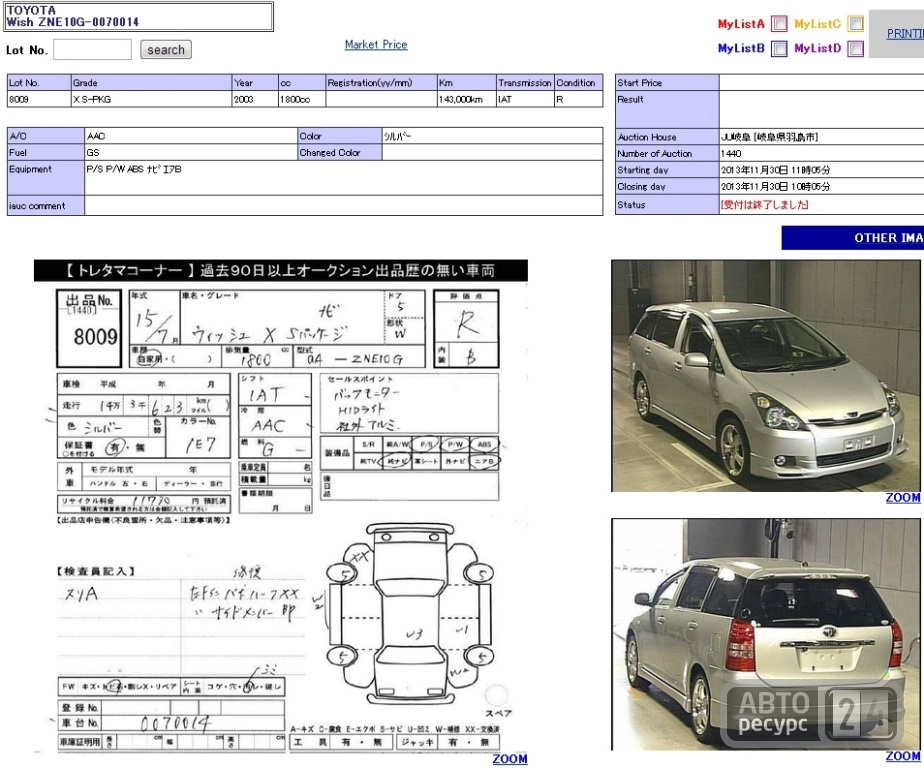
Task: Tick the MyListA checkbox
Action: [x=779, y=24]
